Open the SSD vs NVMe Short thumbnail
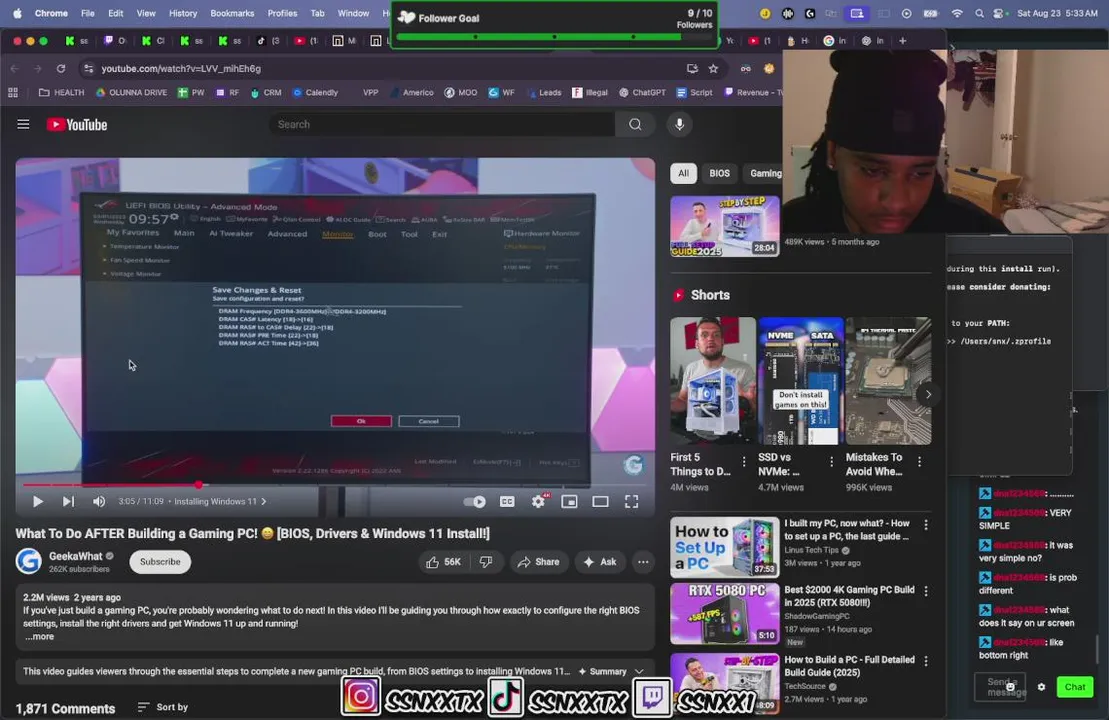 point(801,381)
